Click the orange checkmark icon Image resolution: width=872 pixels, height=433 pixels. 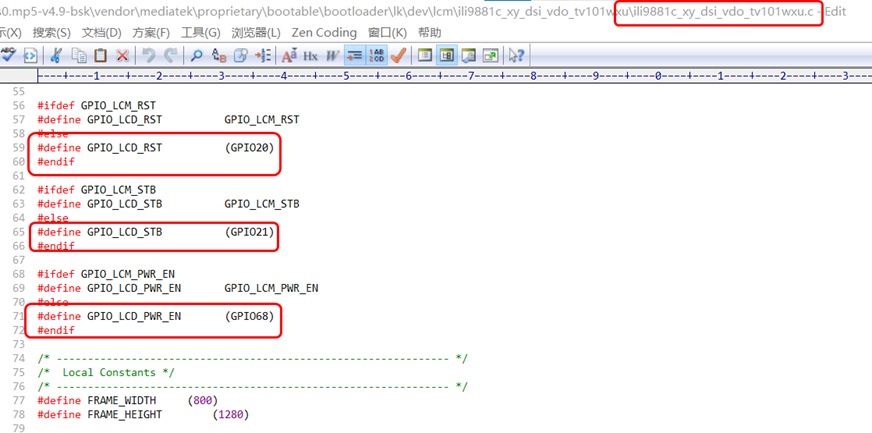click(398, 55)
